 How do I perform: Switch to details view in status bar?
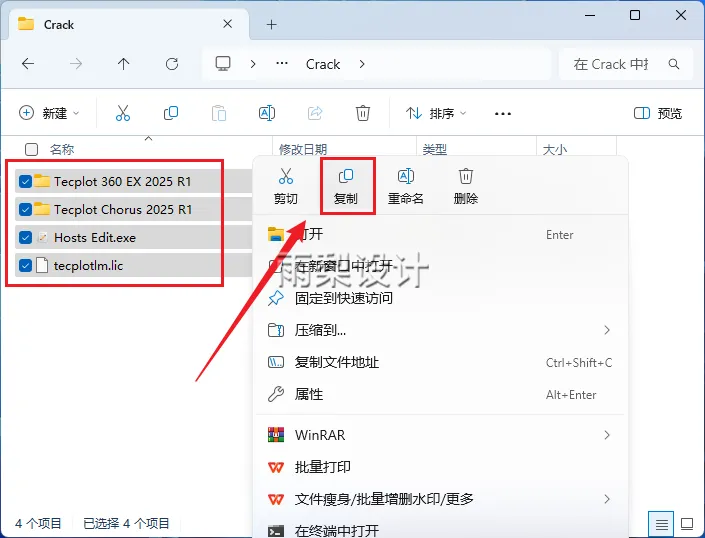(x=661, y=524)
